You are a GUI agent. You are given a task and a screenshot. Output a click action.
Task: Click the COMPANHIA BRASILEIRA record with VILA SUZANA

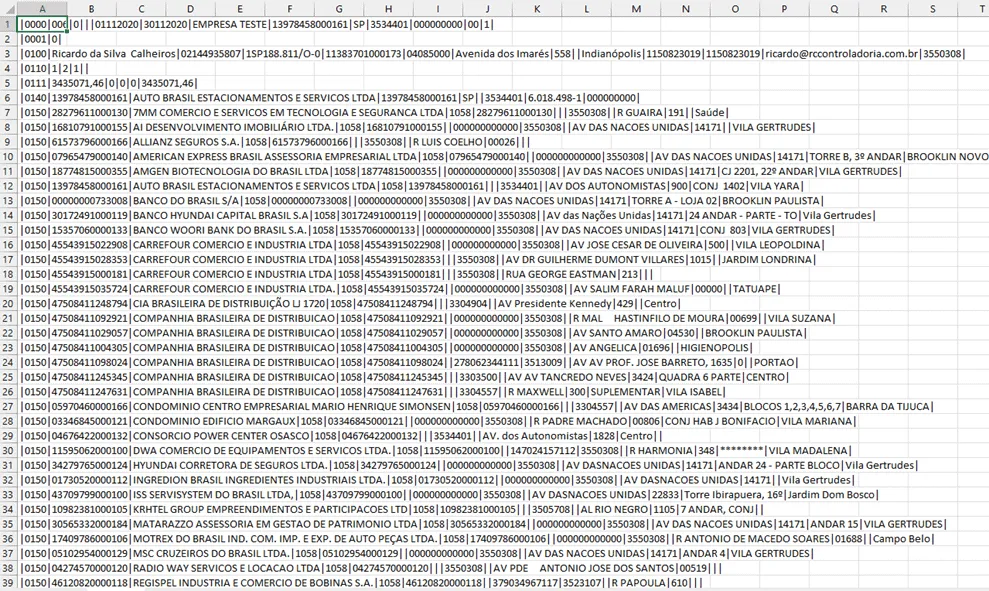coord(428,319)
